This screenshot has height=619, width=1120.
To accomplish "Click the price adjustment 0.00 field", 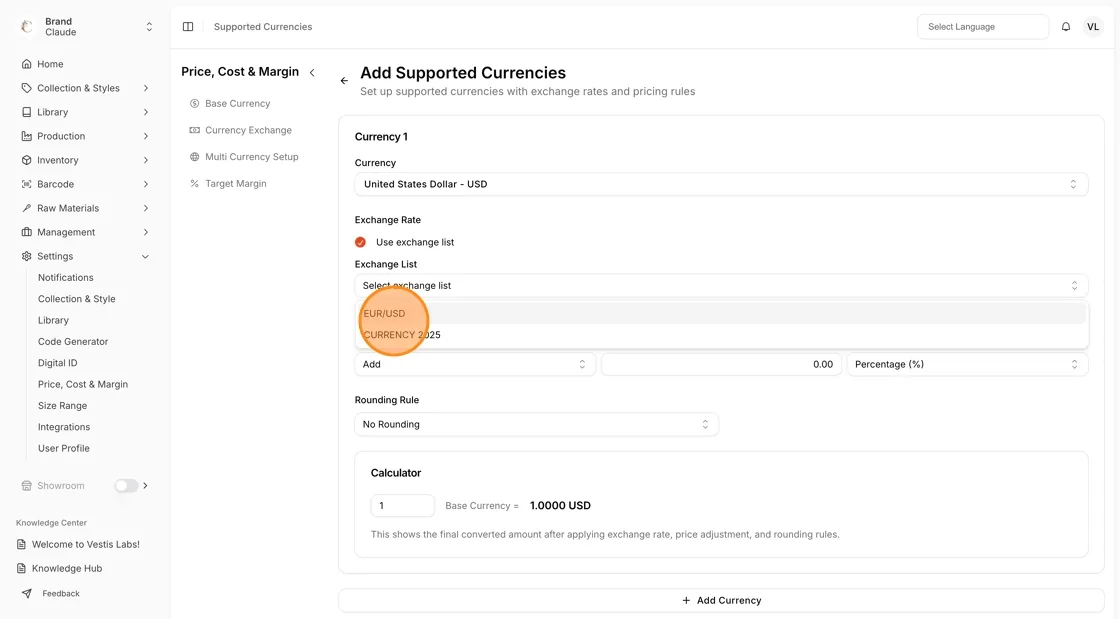I will pos(721,364).
